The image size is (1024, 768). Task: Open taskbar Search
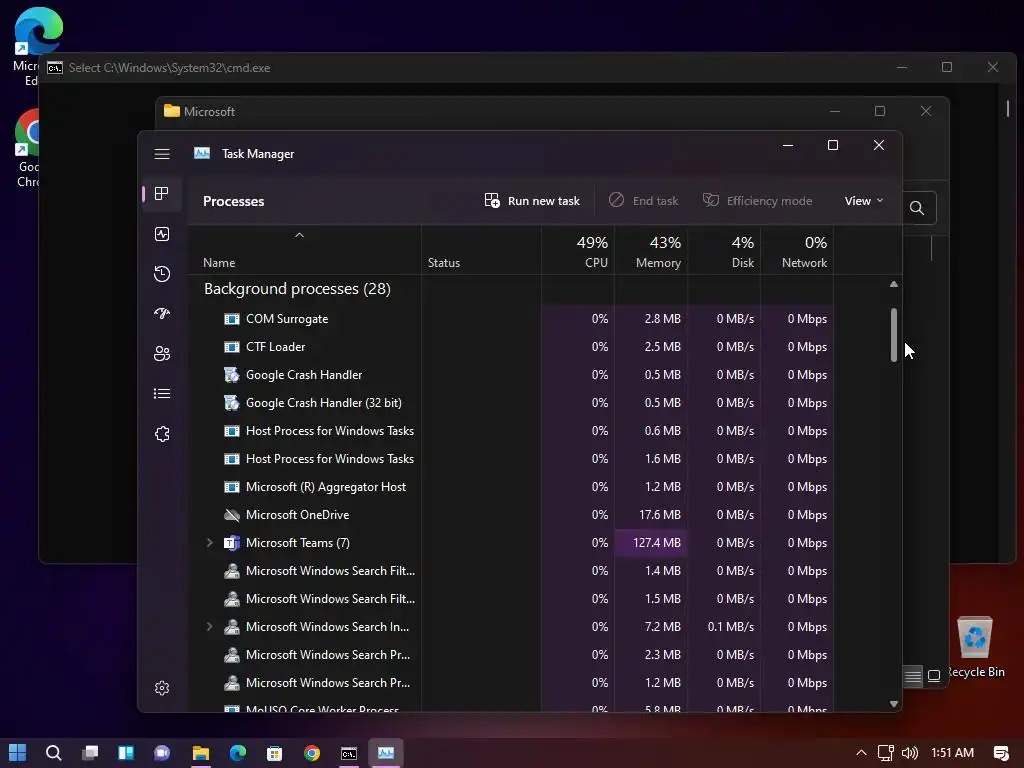coord(54,752)
